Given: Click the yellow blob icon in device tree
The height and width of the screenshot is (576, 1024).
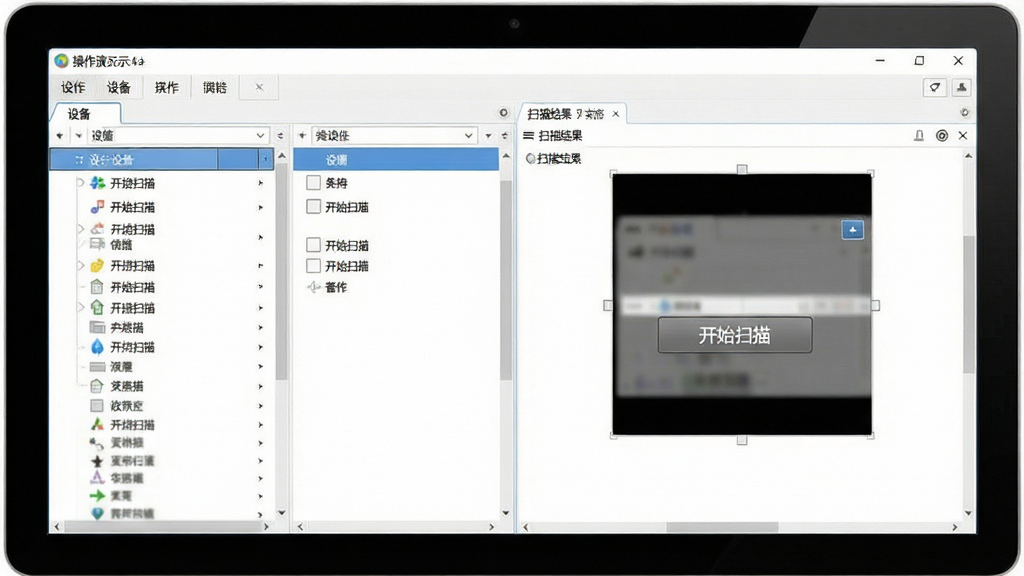Looking at the screenshot, I should tap(97, 266).
